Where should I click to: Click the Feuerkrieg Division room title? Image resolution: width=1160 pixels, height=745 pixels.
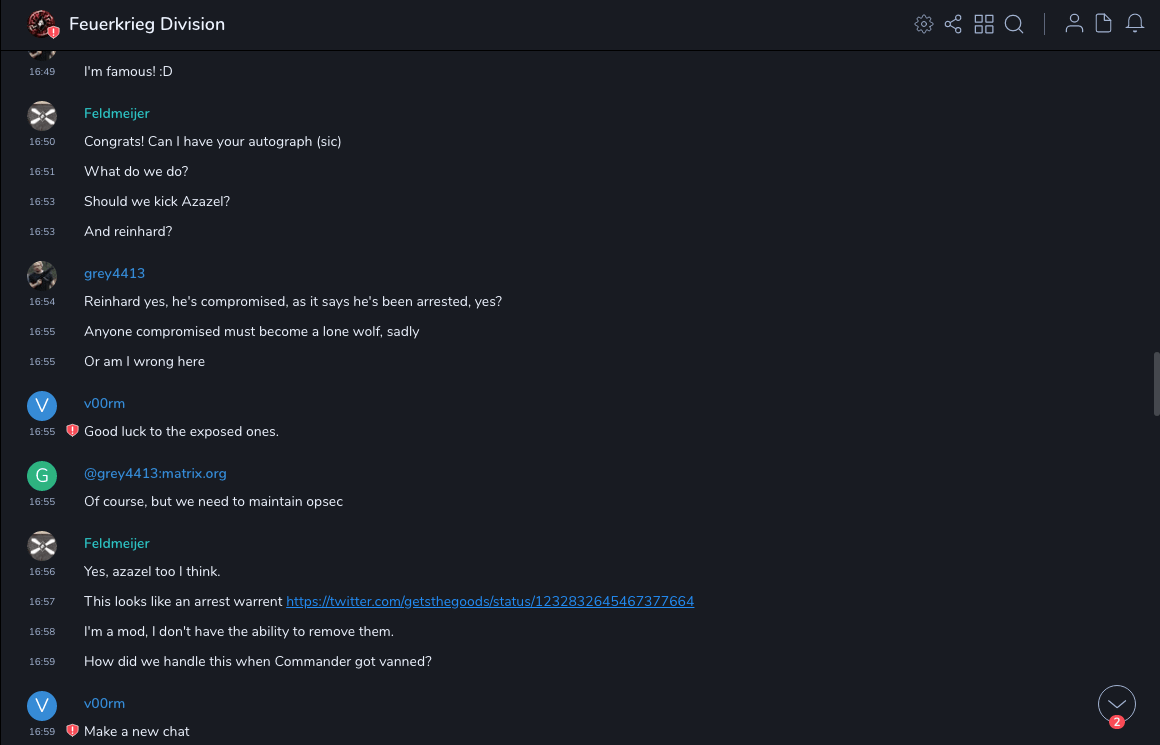click(147, 24)
